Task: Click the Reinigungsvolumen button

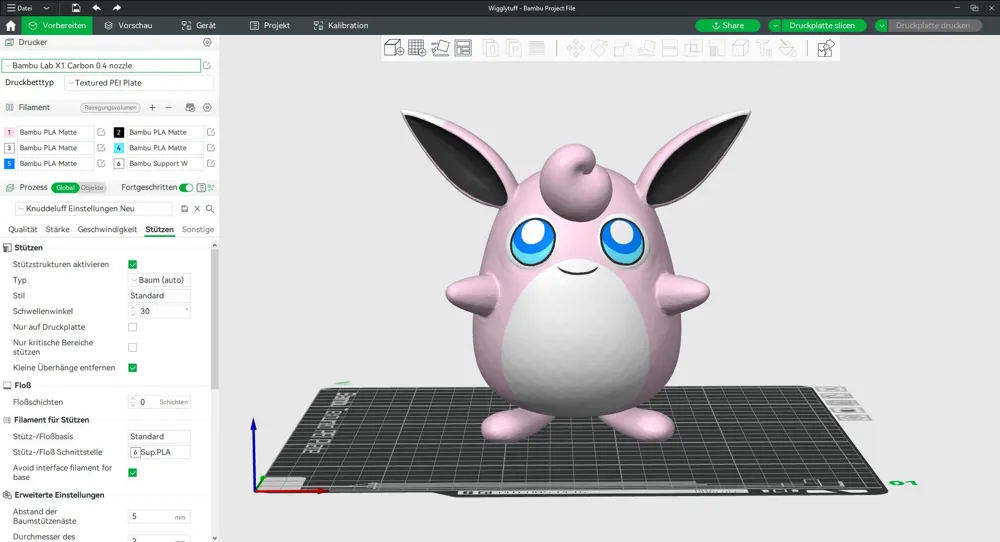Action: coord(110,108)
